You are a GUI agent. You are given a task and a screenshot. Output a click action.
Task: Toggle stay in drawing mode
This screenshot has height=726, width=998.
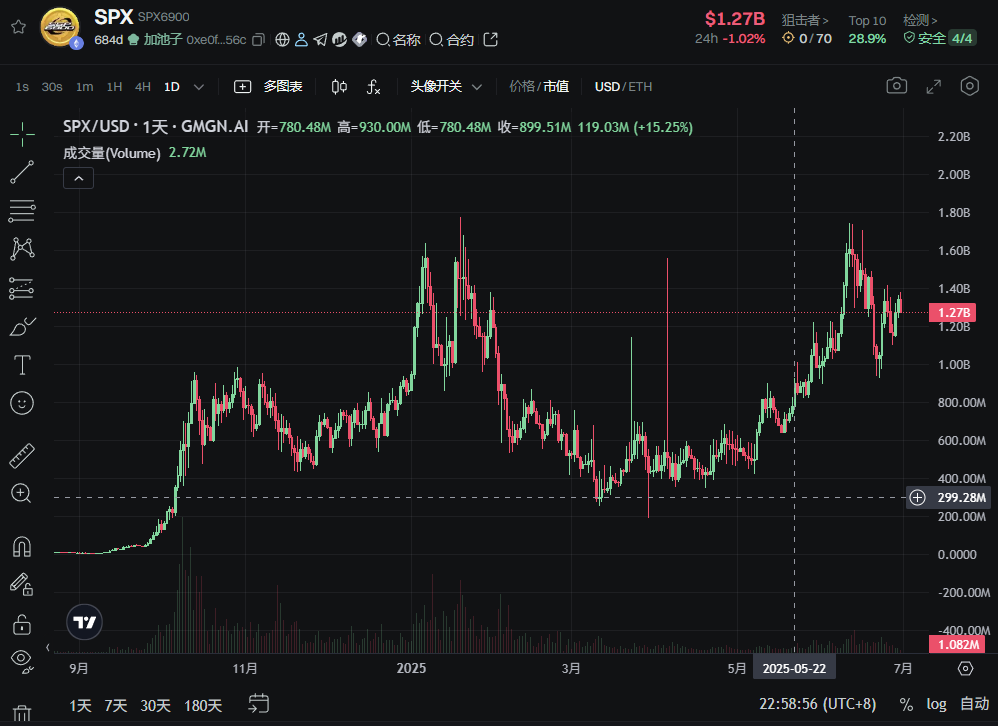pos(22,585)
